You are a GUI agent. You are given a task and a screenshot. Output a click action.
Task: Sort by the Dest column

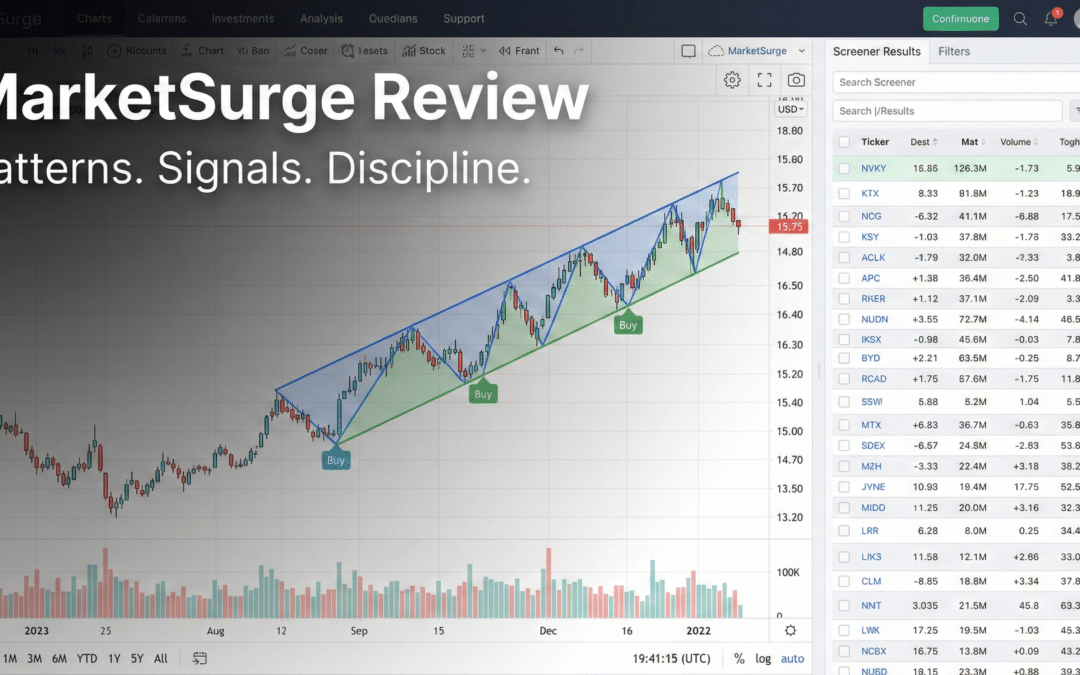(x=924, y=142)
